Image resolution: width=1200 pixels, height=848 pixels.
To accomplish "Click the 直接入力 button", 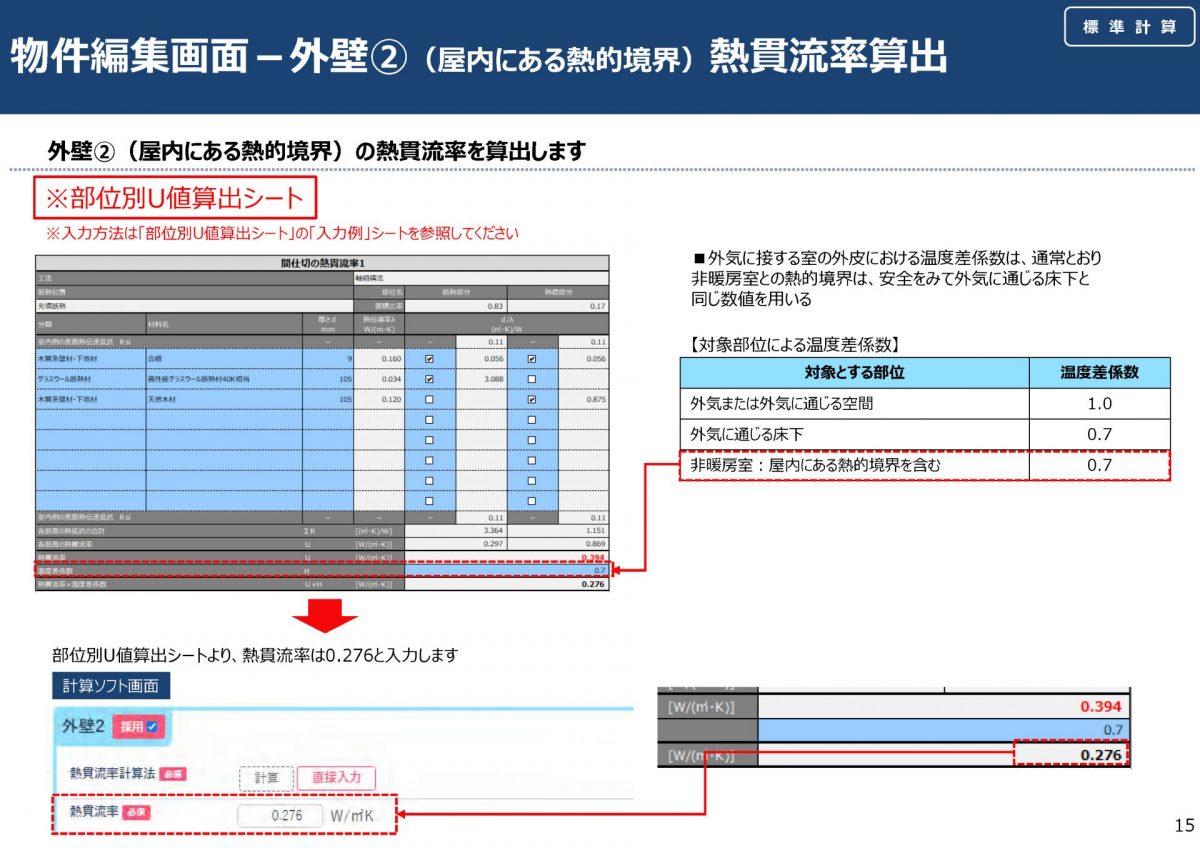I will [x=338, y=777].
